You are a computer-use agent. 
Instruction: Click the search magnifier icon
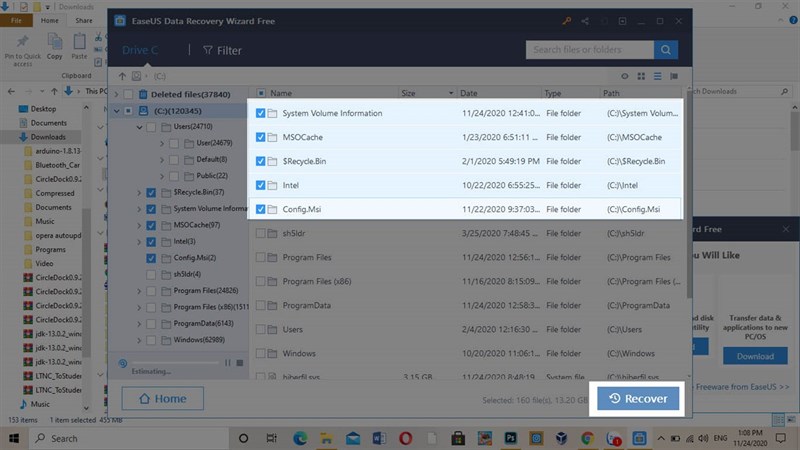click(x=666, y=49)
